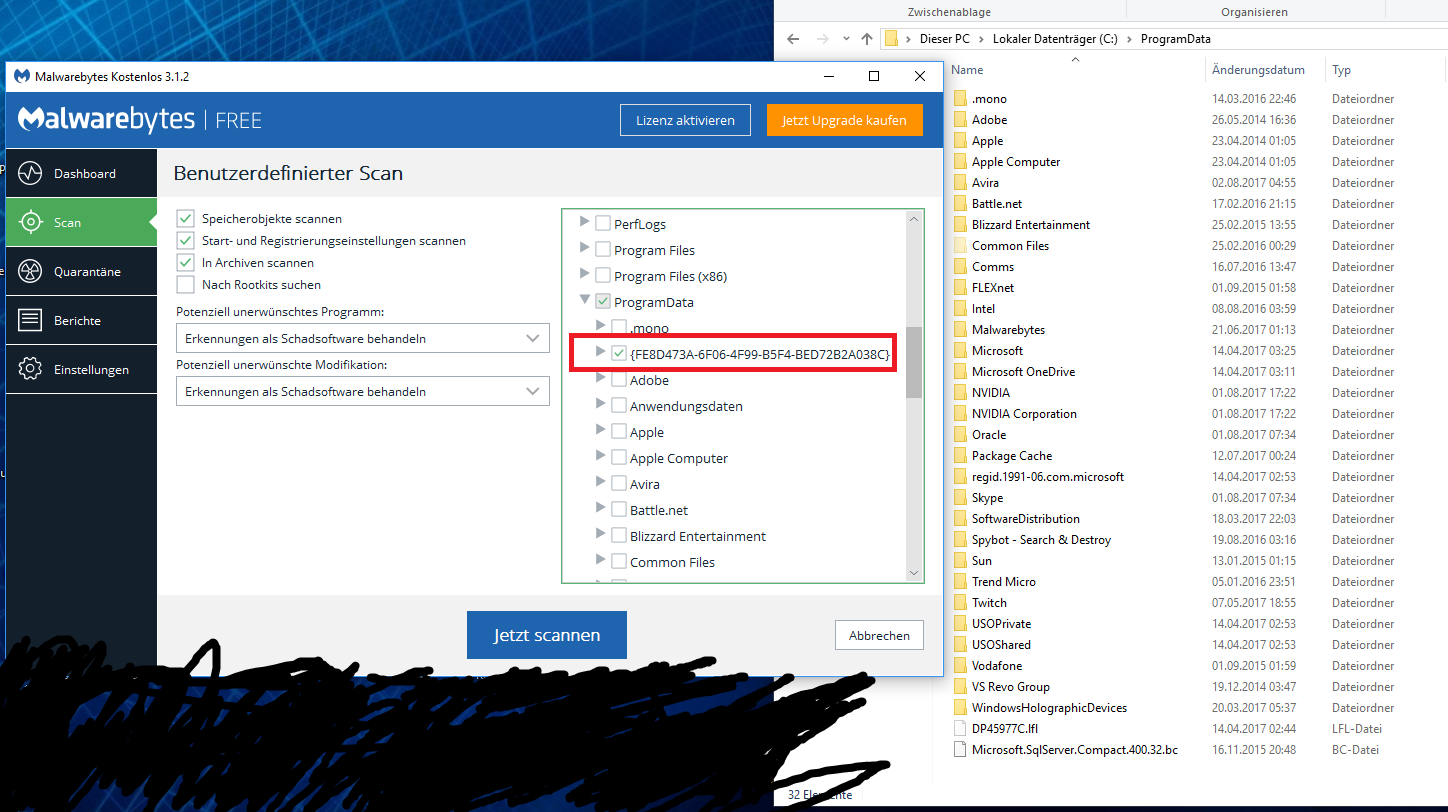Click the Einstellungen gear icon
Screen dimensions: 1448x812
click(x=30, y=369)
